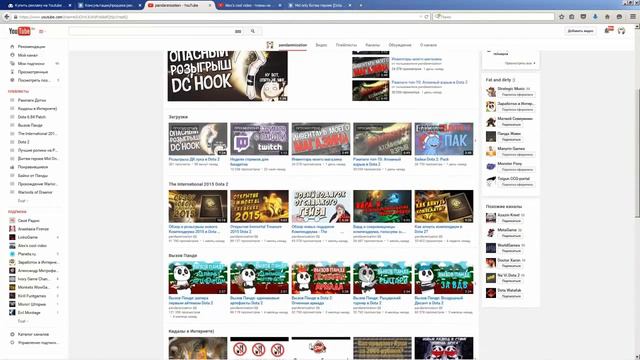Open the on-screen keyboard icon in the search box

[238, 31]
